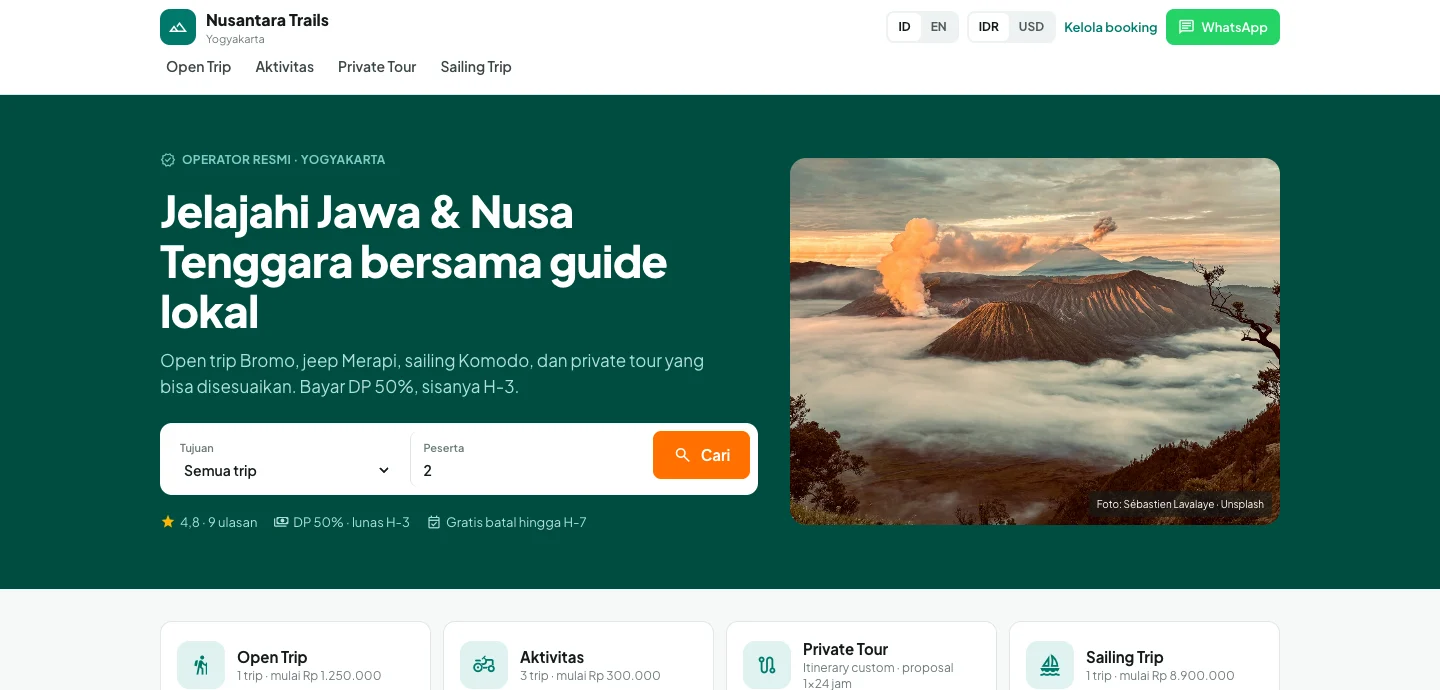Click the 'OPERATOR RESMI · YOGYAKARTA' label

pyautogui.click(x=283, y=160)
